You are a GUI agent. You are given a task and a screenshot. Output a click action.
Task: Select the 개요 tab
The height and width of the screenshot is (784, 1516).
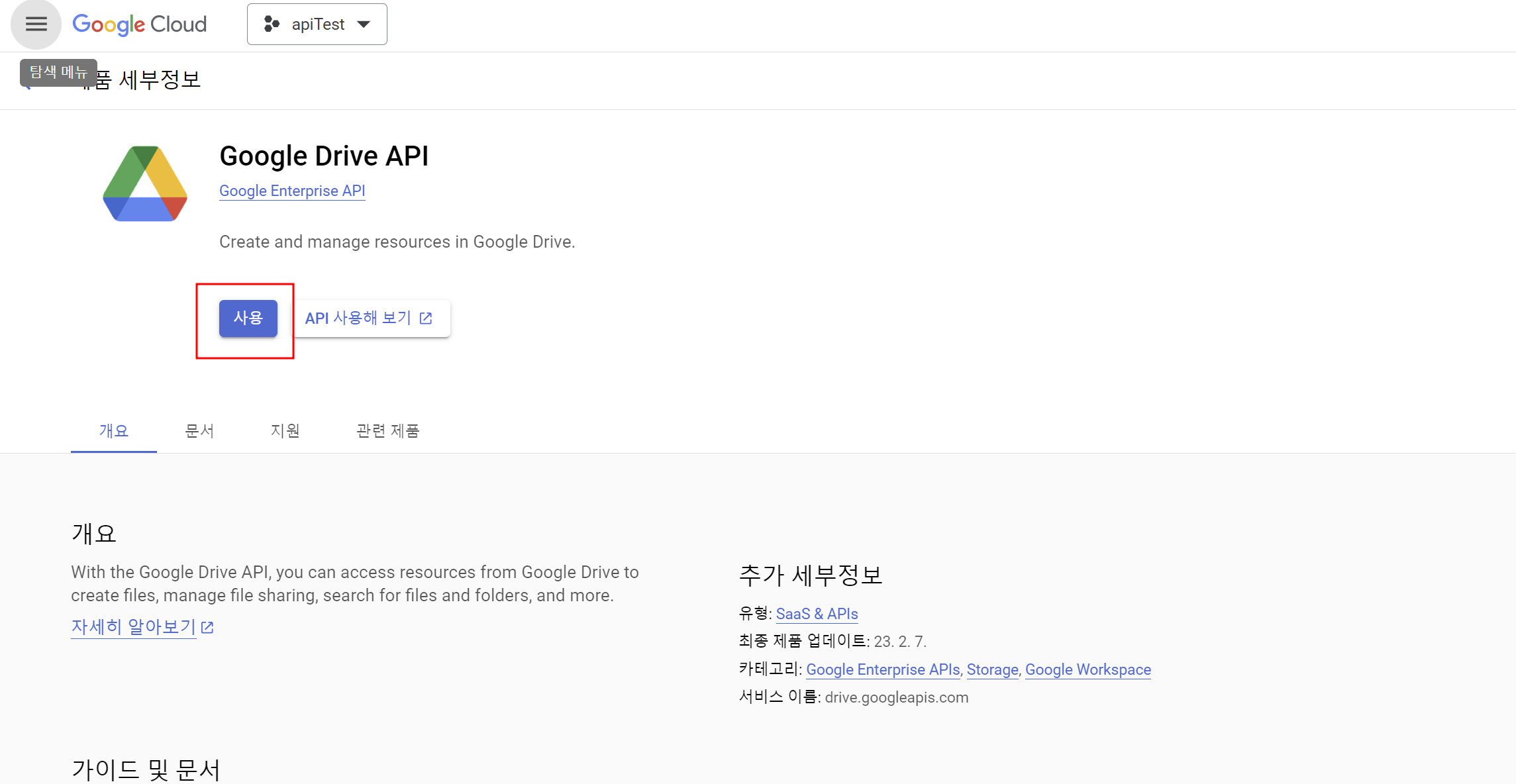(113, 431)
